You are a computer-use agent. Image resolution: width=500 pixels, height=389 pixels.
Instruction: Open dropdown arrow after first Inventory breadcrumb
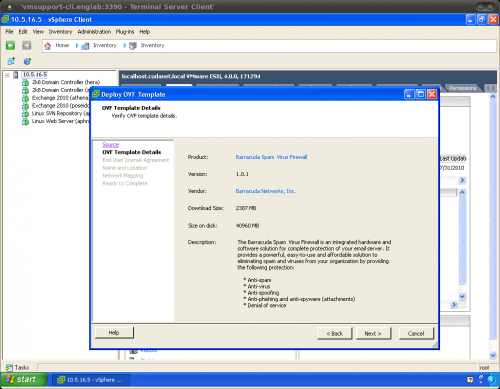click(125, 46)
